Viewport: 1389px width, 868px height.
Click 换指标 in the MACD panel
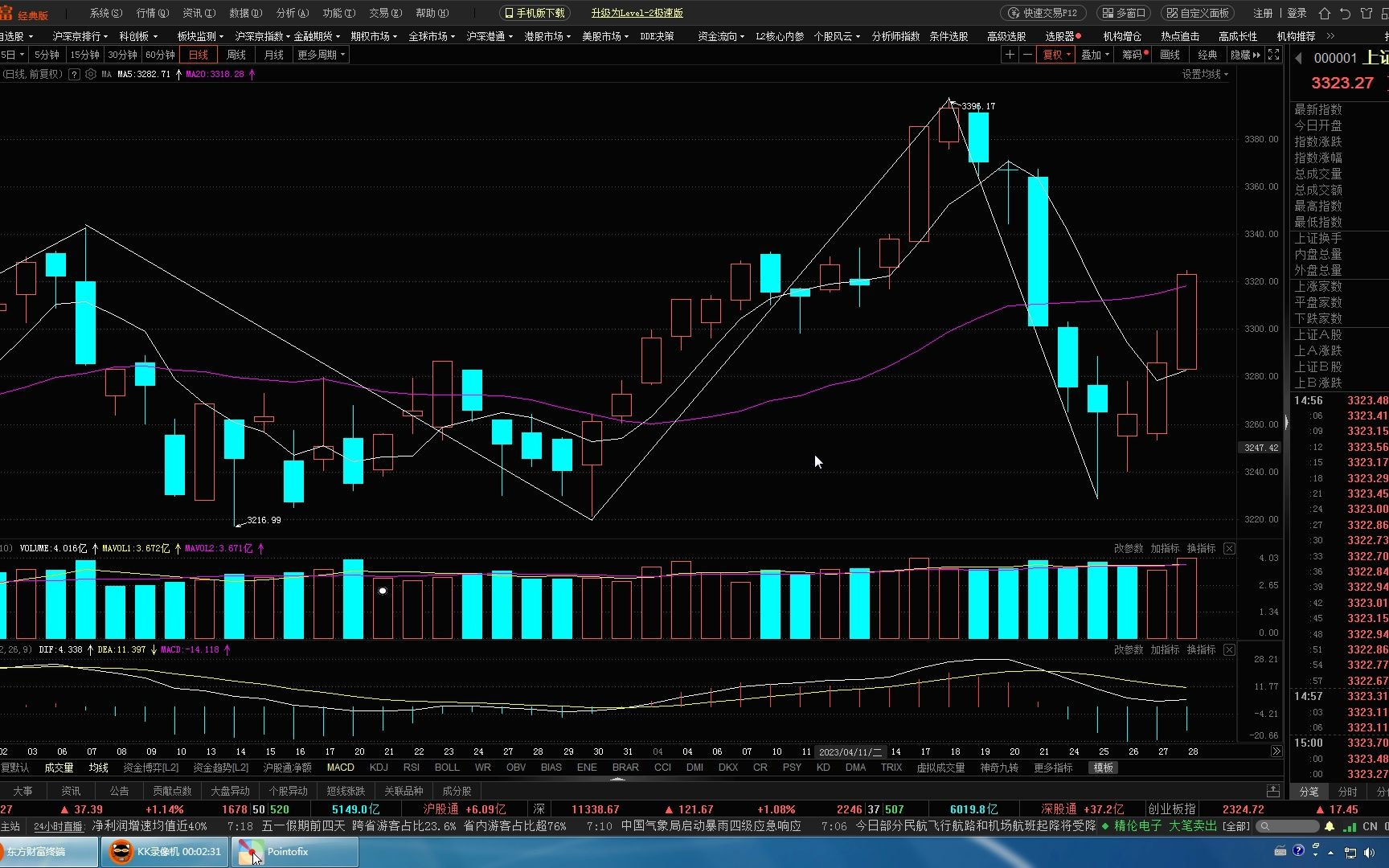click(x=1201, y=649)
